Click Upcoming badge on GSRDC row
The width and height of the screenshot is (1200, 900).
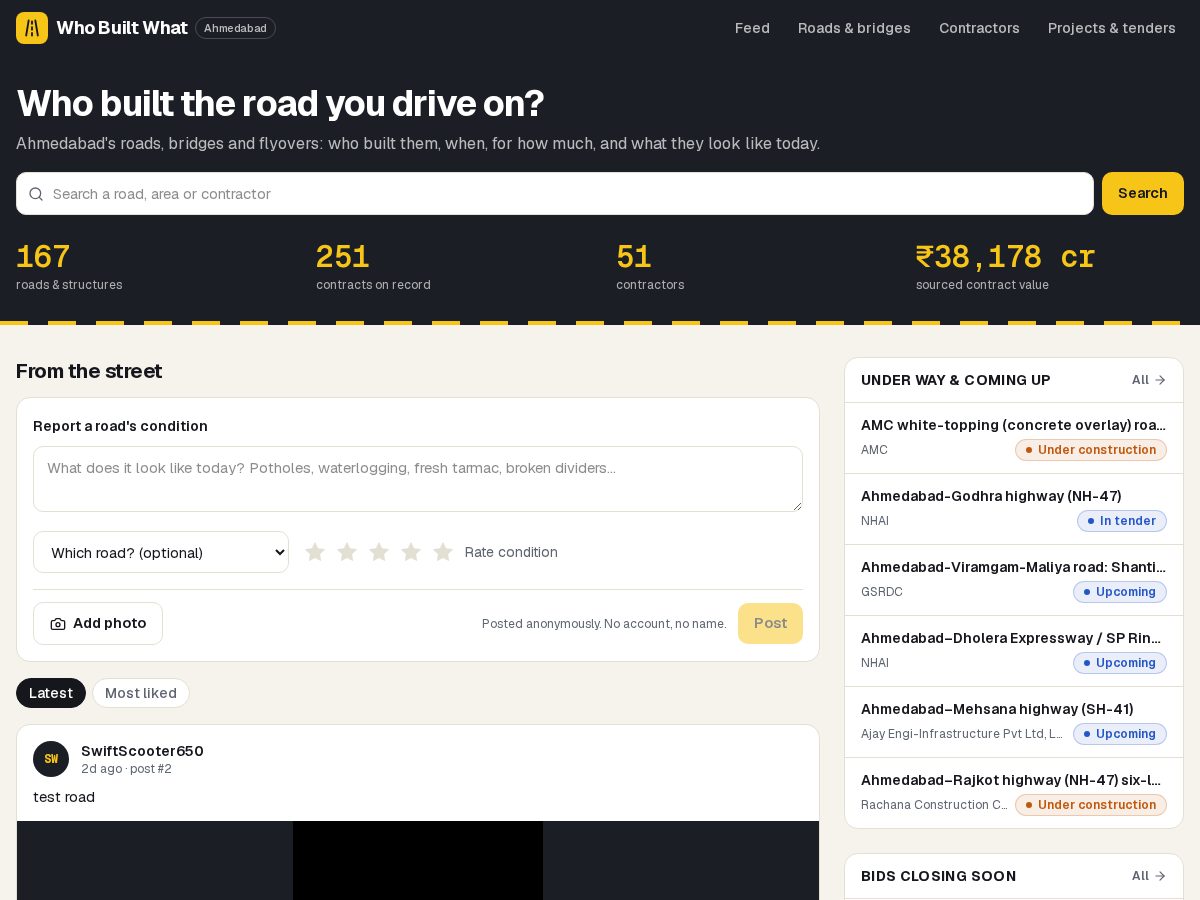[1120, 592]
